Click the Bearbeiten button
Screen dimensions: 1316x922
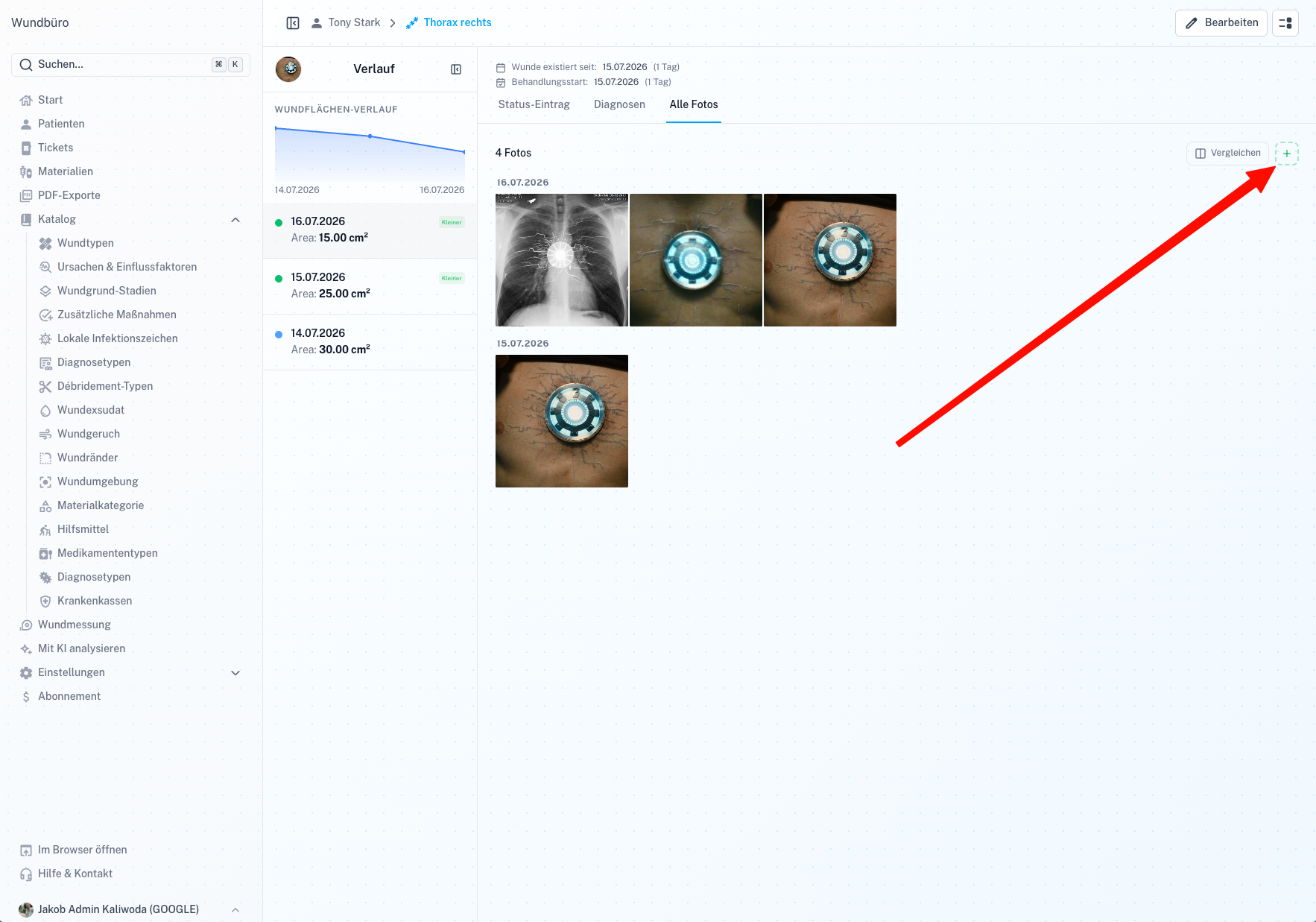(x=1221, y=23)
